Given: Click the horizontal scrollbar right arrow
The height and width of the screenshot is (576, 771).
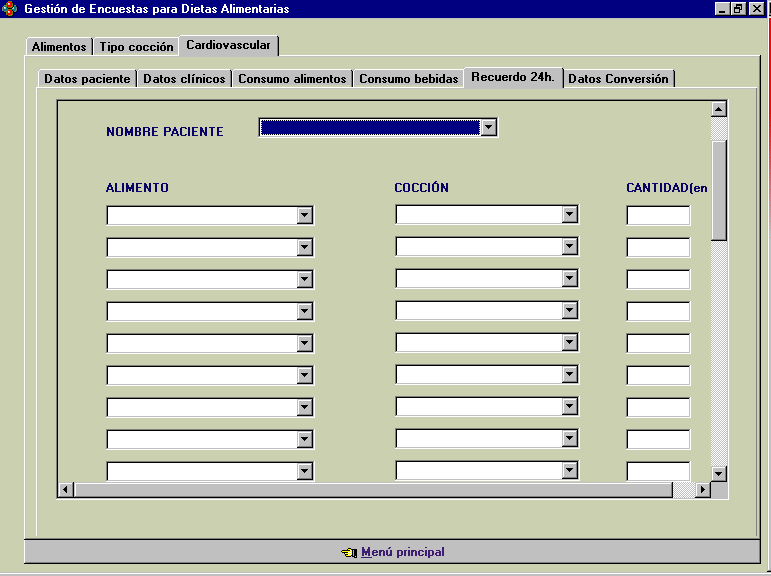Looking at the screenshot, I should [x=702, y=490].
